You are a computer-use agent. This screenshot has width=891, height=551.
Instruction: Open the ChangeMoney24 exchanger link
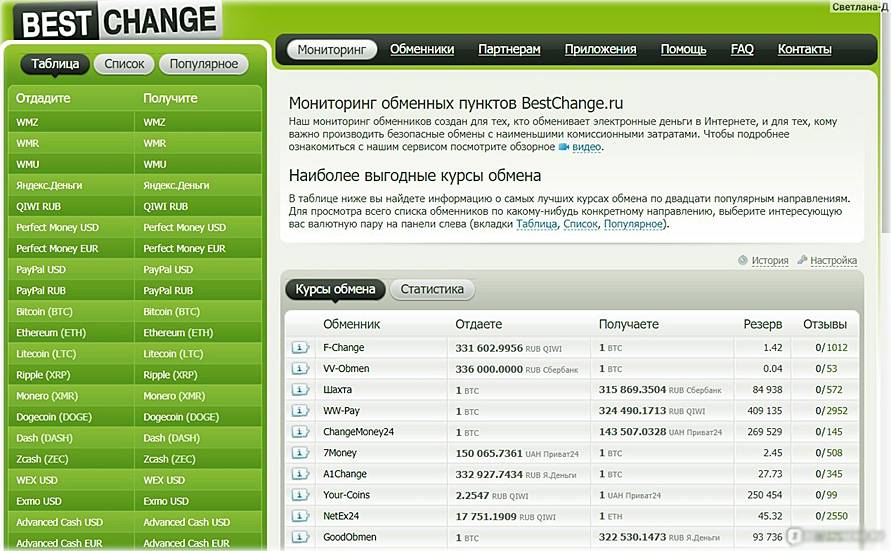pyautogui.click(x=358, y=432)
